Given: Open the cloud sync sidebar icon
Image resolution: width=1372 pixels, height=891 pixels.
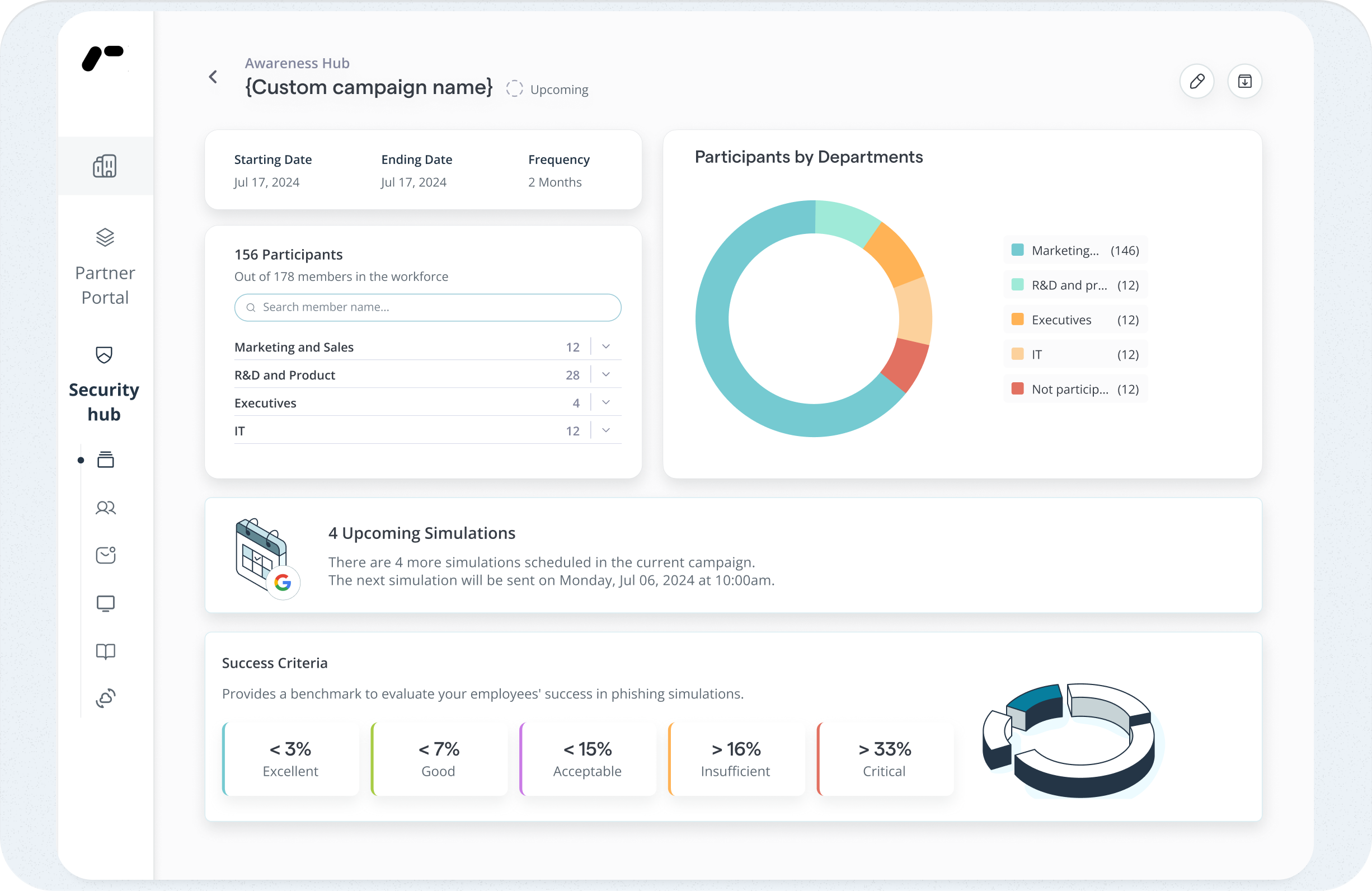Looking at the screenshot, I should tap(106, 698).
